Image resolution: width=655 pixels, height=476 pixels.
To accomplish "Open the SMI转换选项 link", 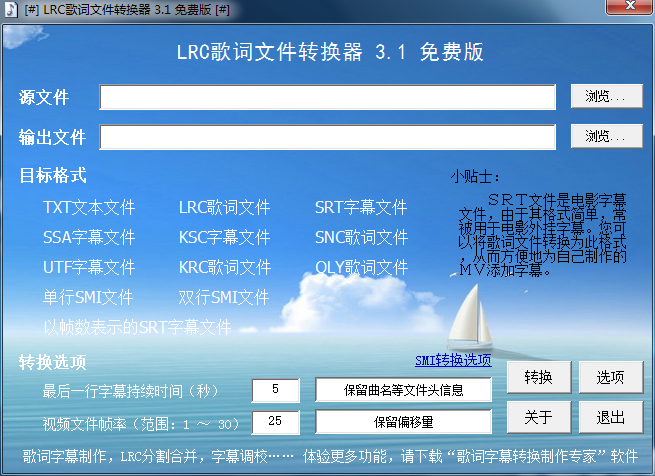I will [x=453, y=361].
